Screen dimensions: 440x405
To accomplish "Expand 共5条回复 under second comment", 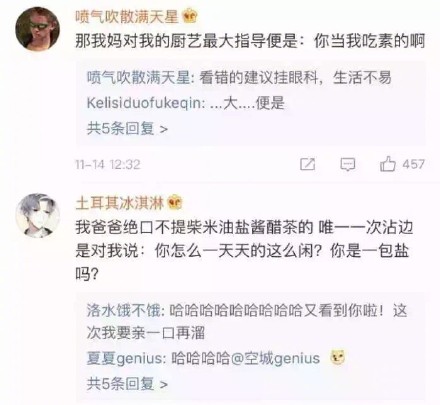I will pos(127,384).
